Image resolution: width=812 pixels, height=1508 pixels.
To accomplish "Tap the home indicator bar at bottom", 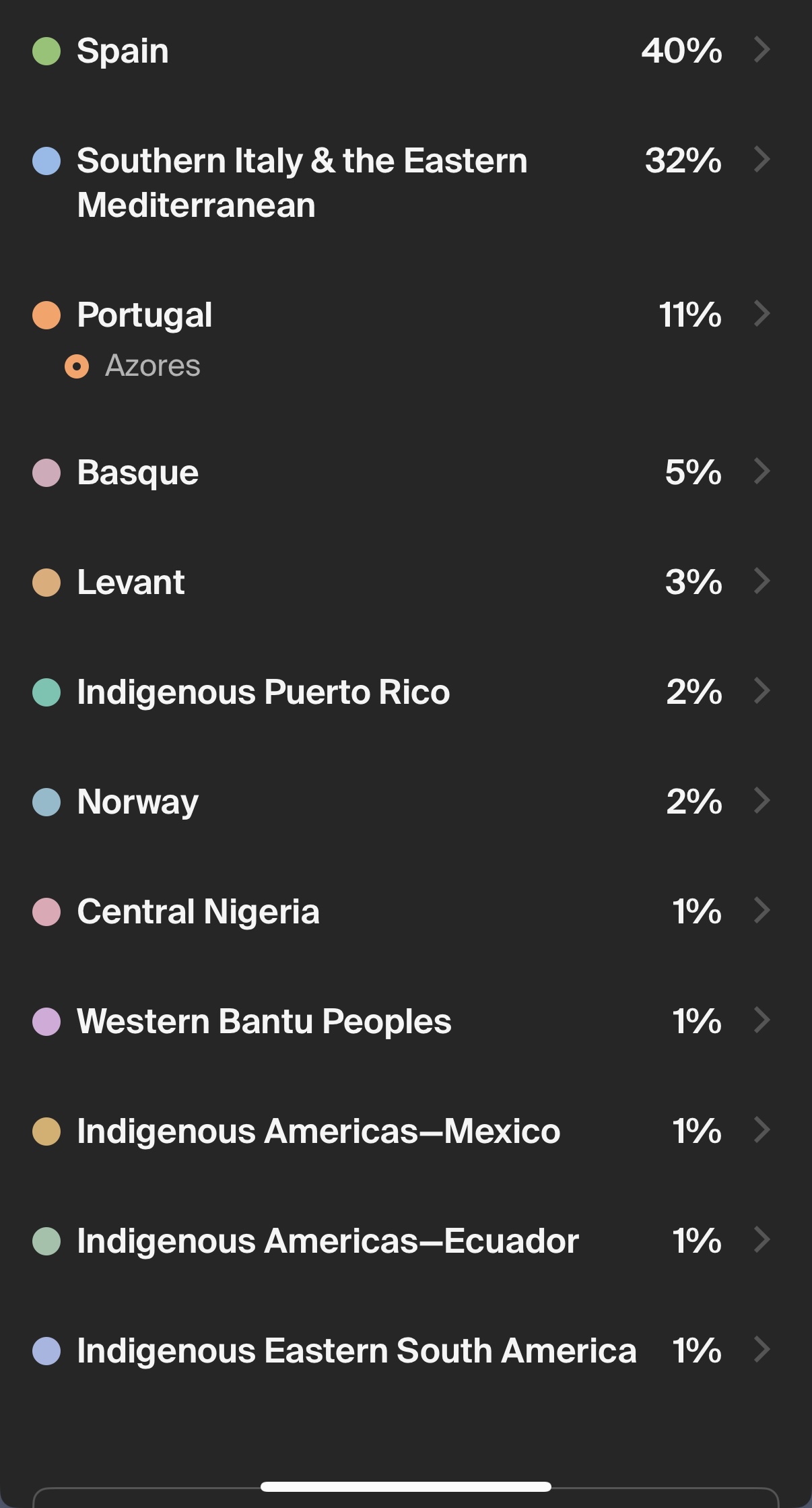I will pos(405,1486).
